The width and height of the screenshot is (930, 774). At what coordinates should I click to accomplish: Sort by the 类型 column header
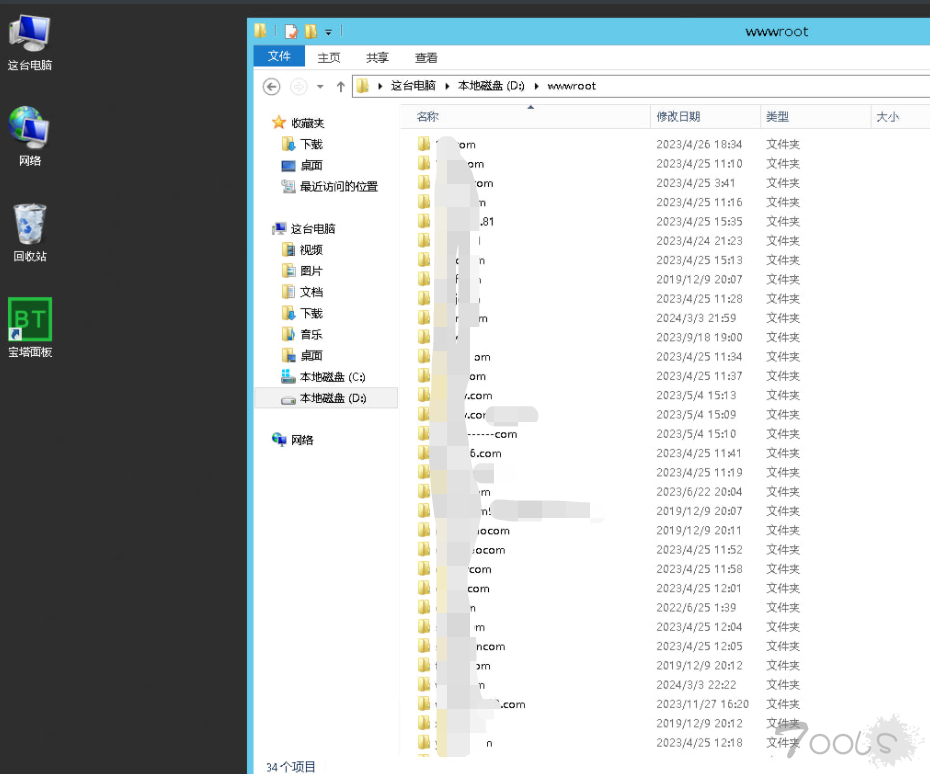tap(816, 117)
